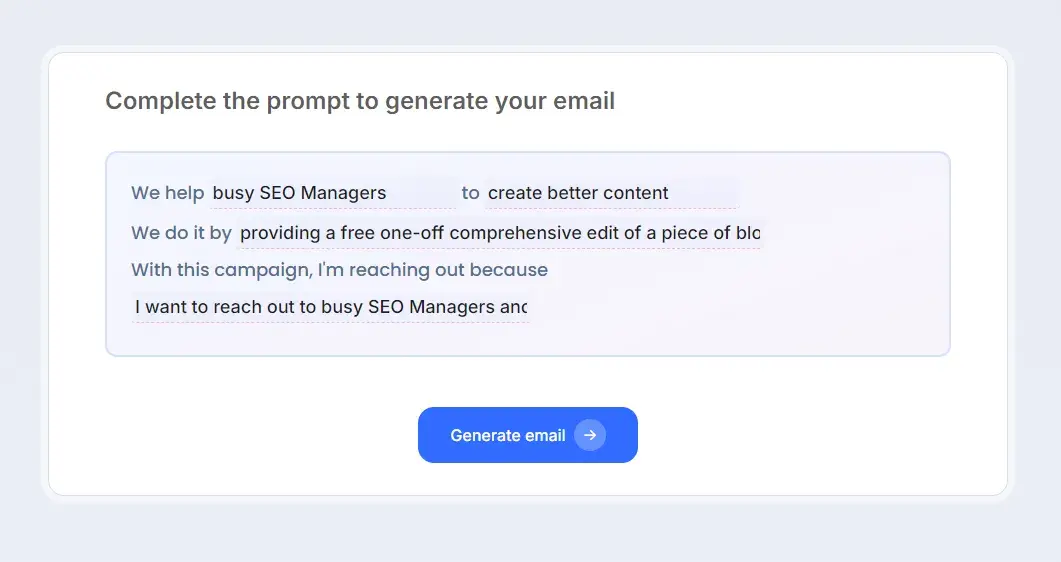Screen dimensions: 1061x562
Task: Click the word "email" in the heading
Action: 587,101
